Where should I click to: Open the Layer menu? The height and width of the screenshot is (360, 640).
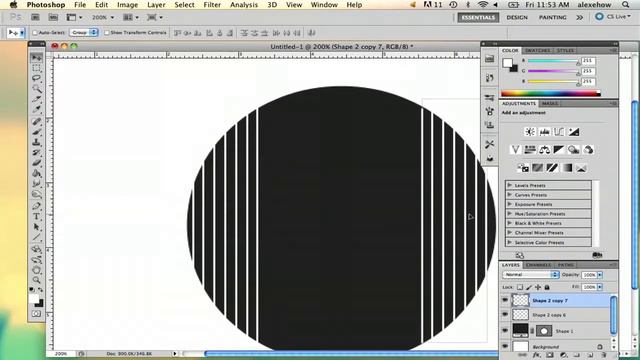click(156, 5)
